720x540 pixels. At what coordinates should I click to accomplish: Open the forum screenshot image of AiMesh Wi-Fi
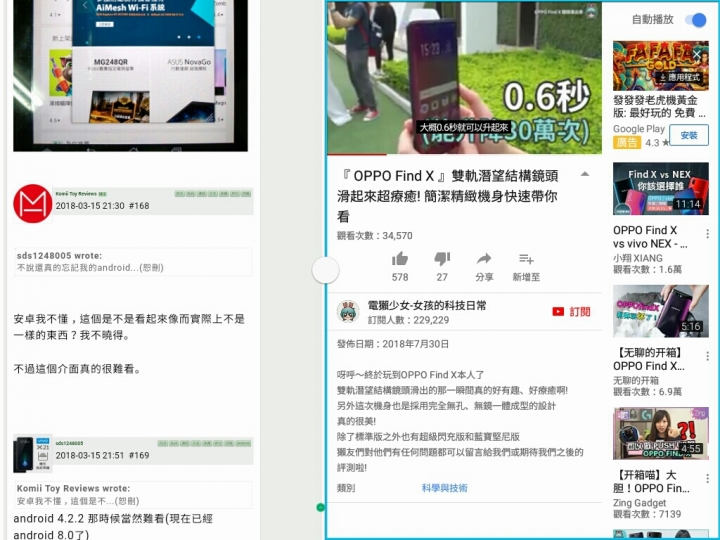click(130, 76)
